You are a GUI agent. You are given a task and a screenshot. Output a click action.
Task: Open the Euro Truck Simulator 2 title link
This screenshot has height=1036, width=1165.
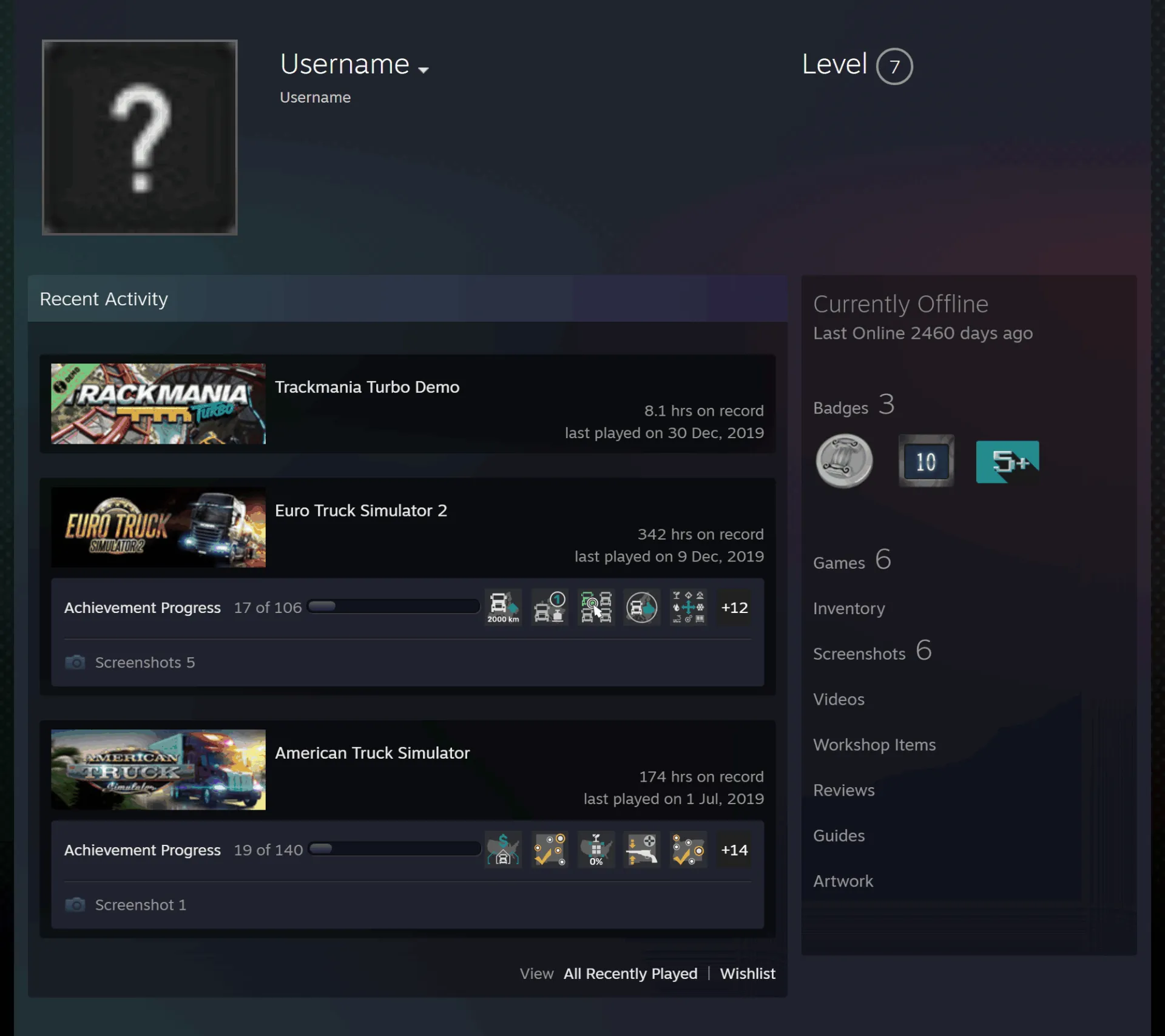361,510
